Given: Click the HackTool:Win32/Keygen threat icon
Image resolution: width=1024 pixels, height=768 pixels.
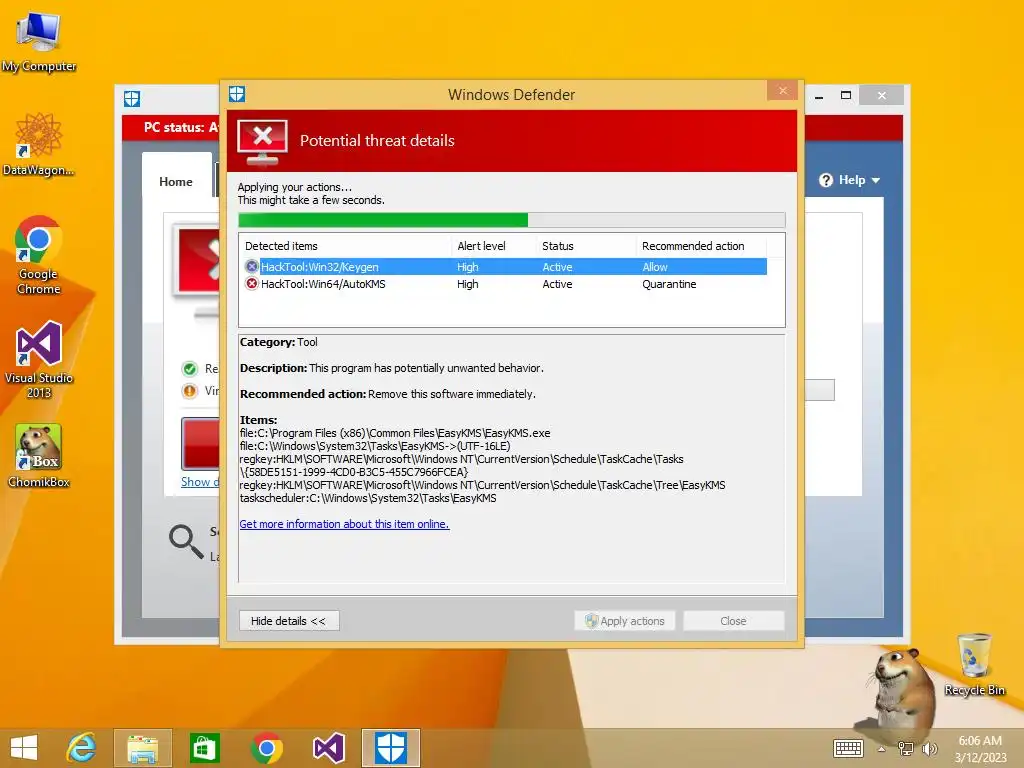Looking at the screenshot, I should [x=251, y=266].
